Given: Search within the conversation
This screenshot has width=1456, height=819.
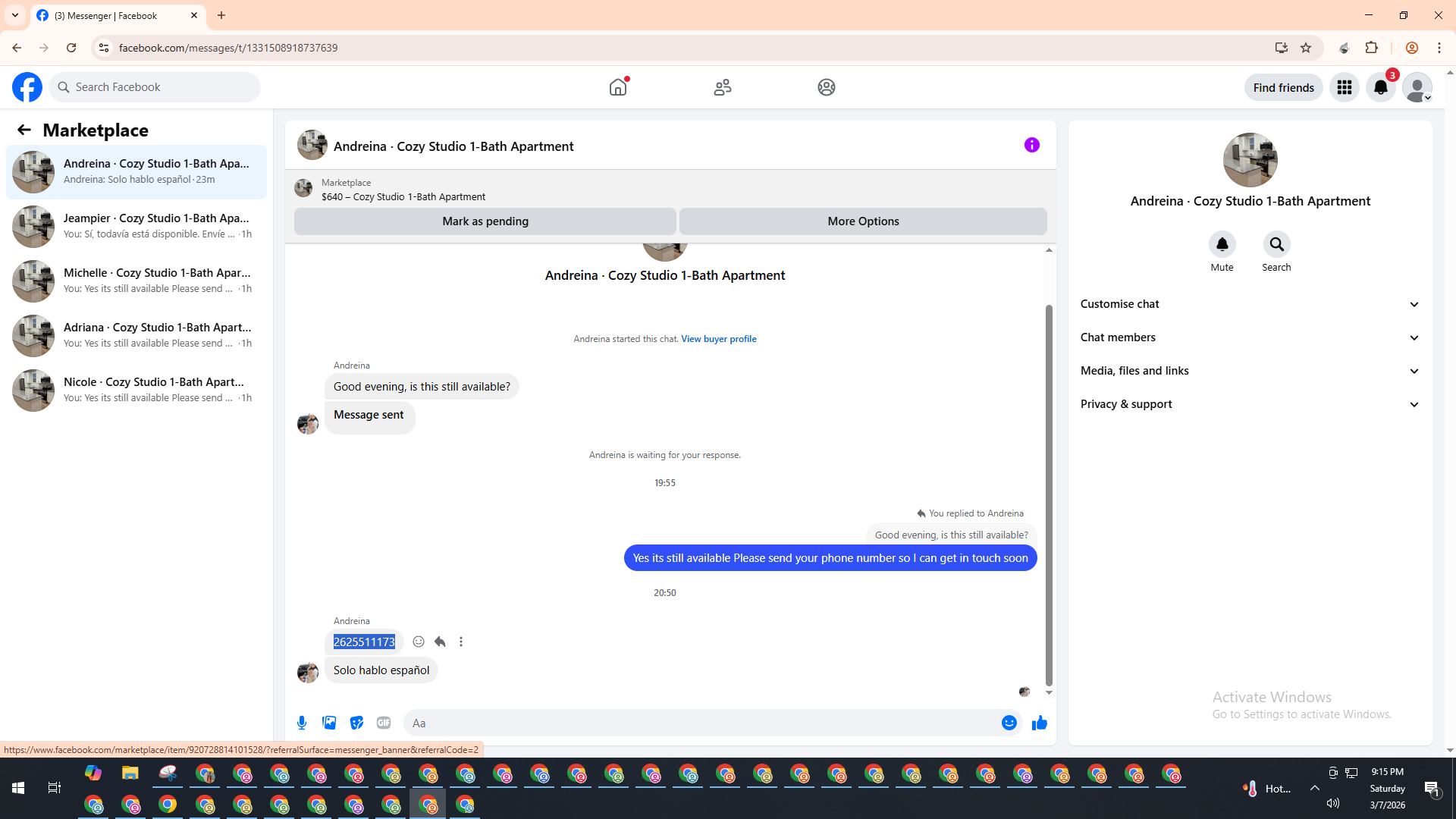Looking at the screenshot, I should (1276, 244).
